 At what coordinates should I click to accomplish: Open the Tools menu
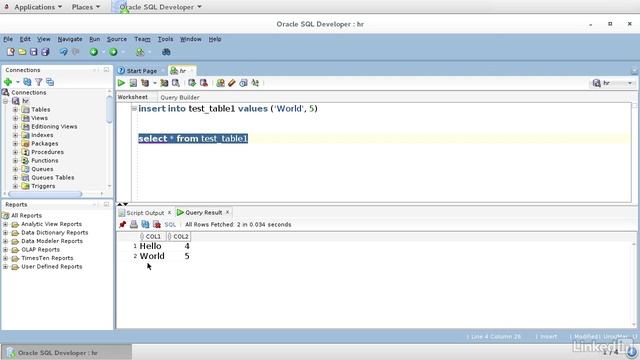[165, 39]
